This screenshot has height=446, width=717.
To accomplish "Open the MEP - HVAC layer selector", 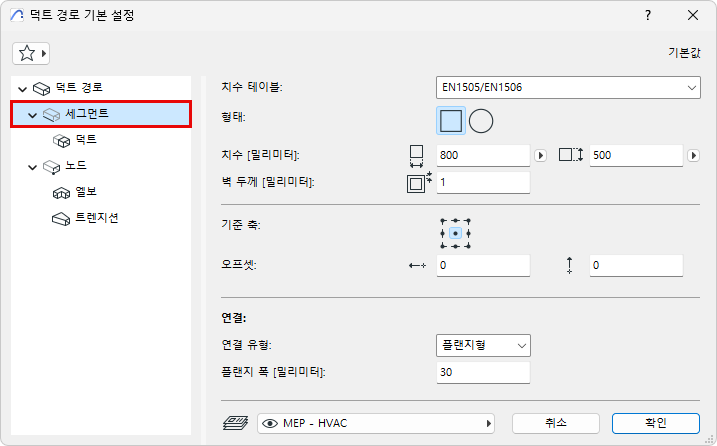I will (376, 424).
